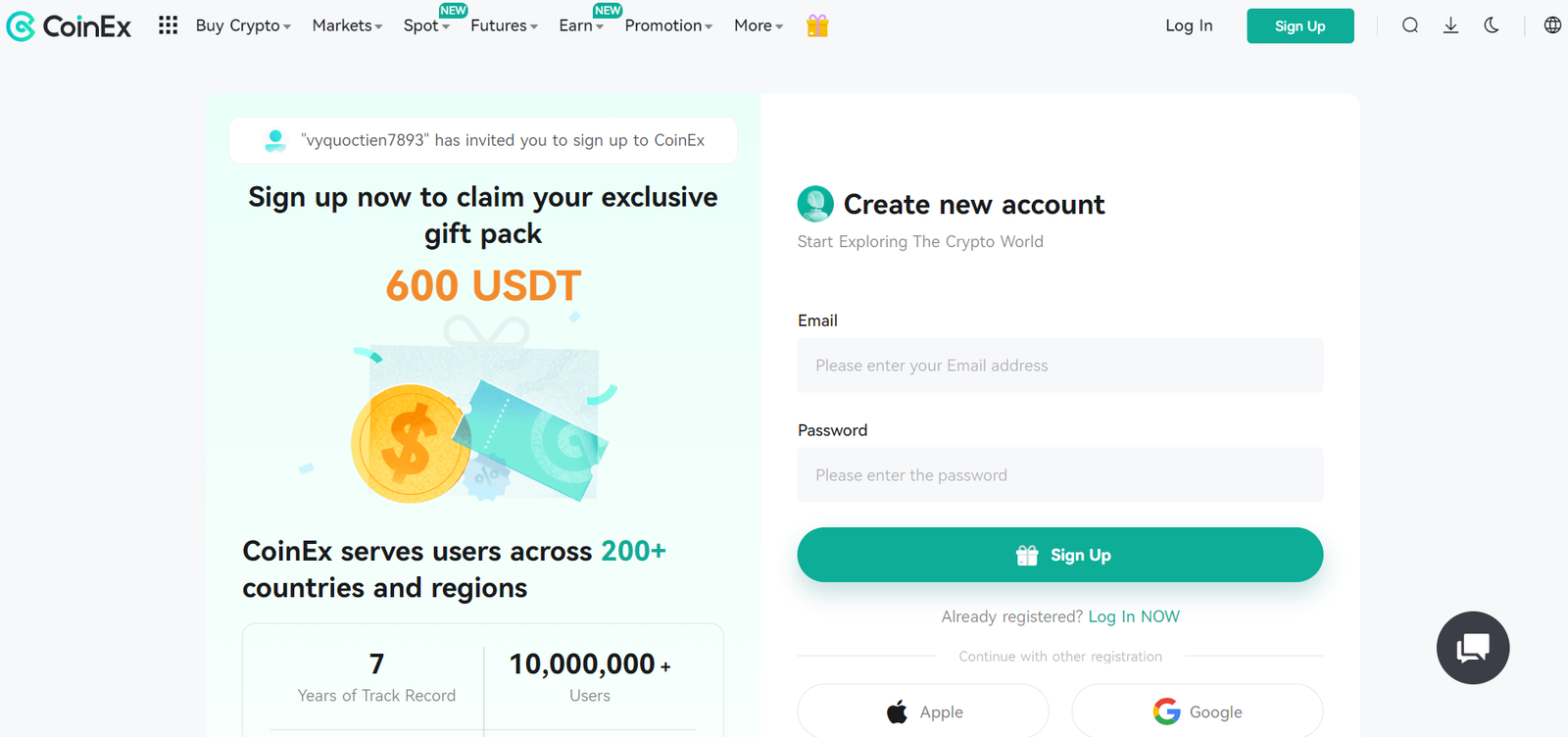Screen dimensions: 1568x737
Task: Click the inviter avatar in the invitation banner
Action: [274, 139]
